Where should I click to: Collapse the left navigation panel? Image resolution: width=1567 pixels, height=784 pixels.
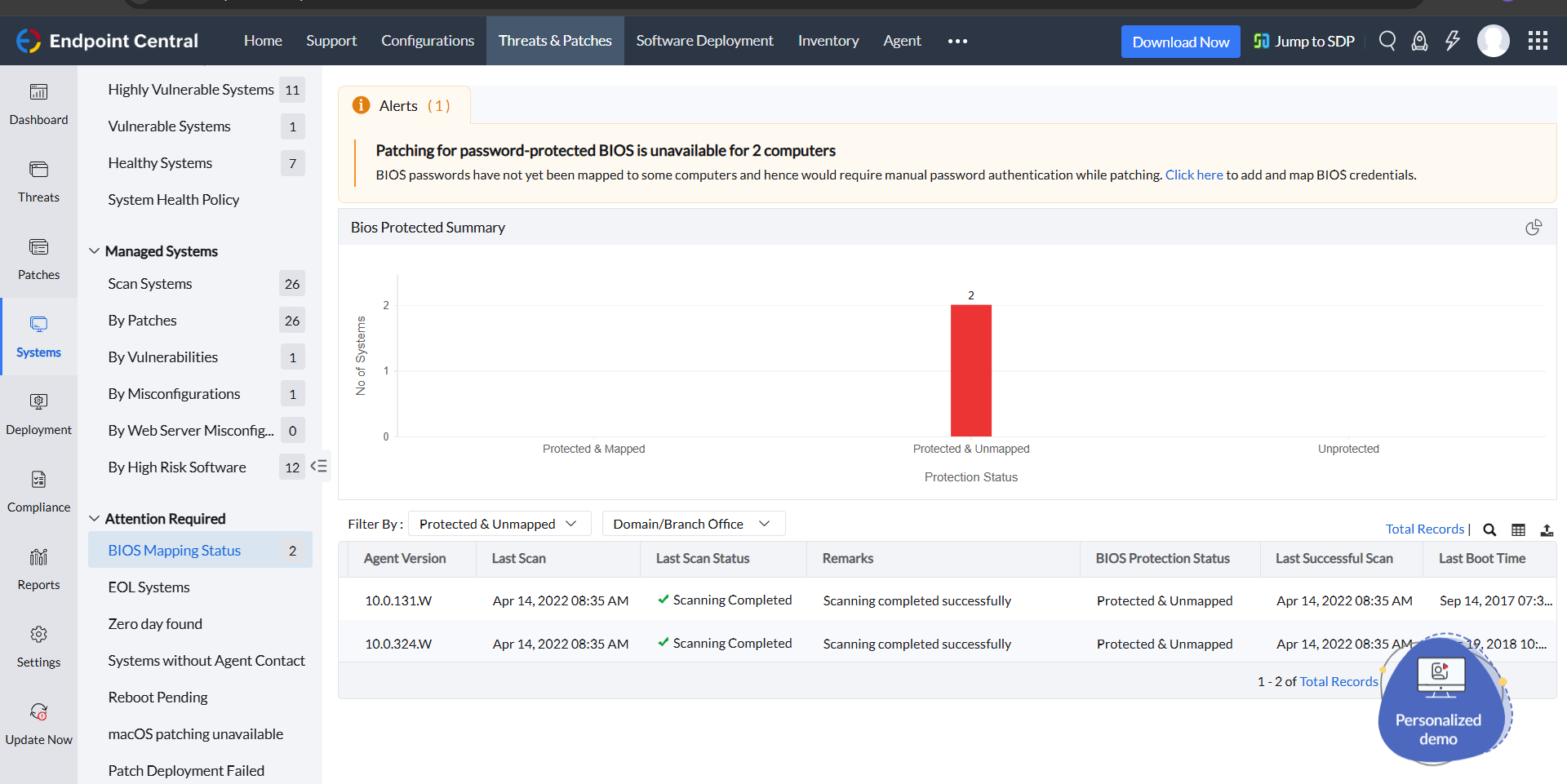(319, 466)
